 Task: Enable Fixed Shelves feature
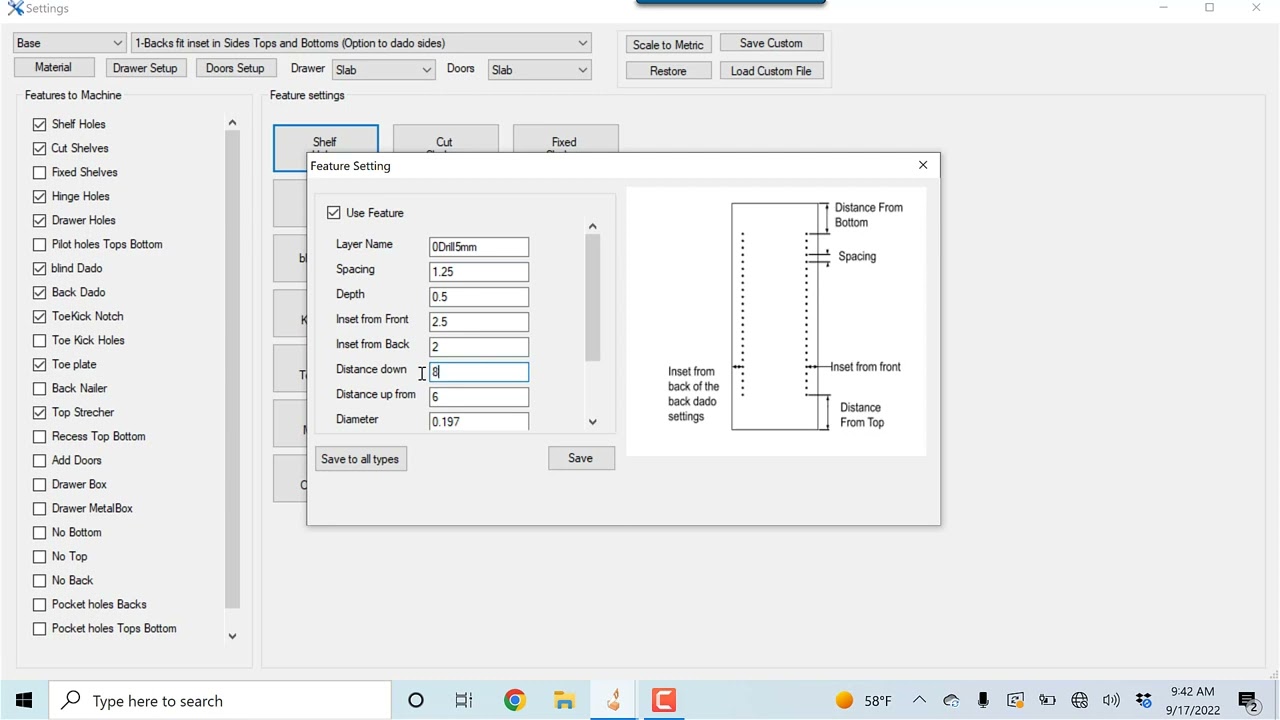tap(39, 172)
